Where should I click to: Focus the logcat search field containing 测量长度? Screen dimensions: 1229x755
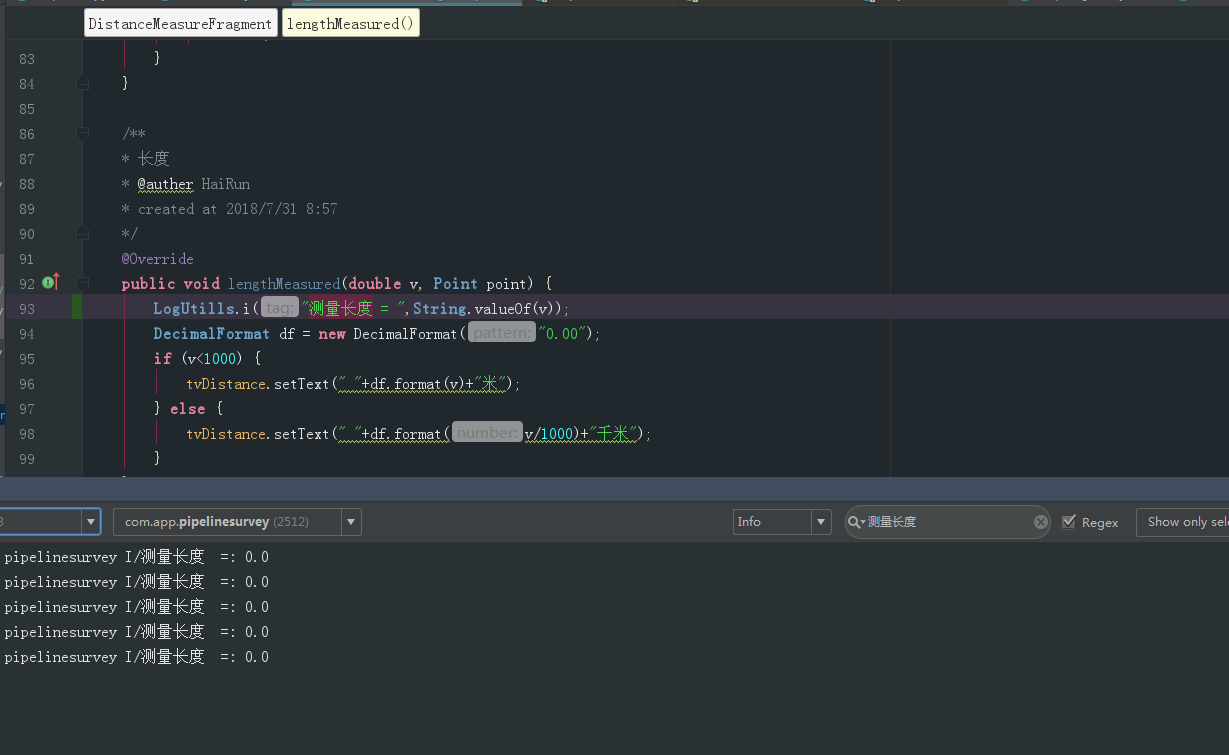pyautogui.click(x=948, y=522)
